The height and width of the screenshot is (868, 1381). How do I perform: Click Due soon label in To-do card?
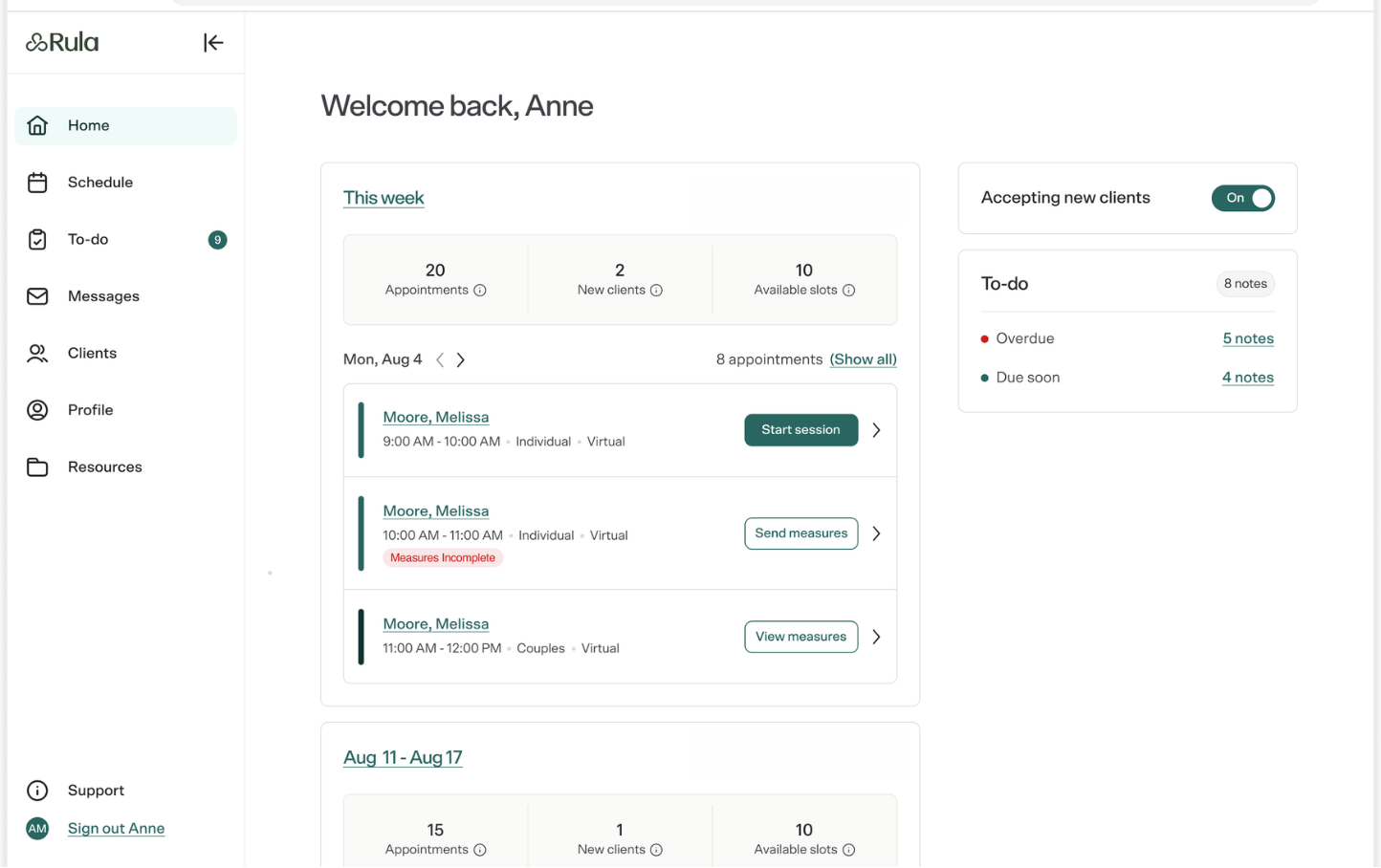tap(1028, 378)
